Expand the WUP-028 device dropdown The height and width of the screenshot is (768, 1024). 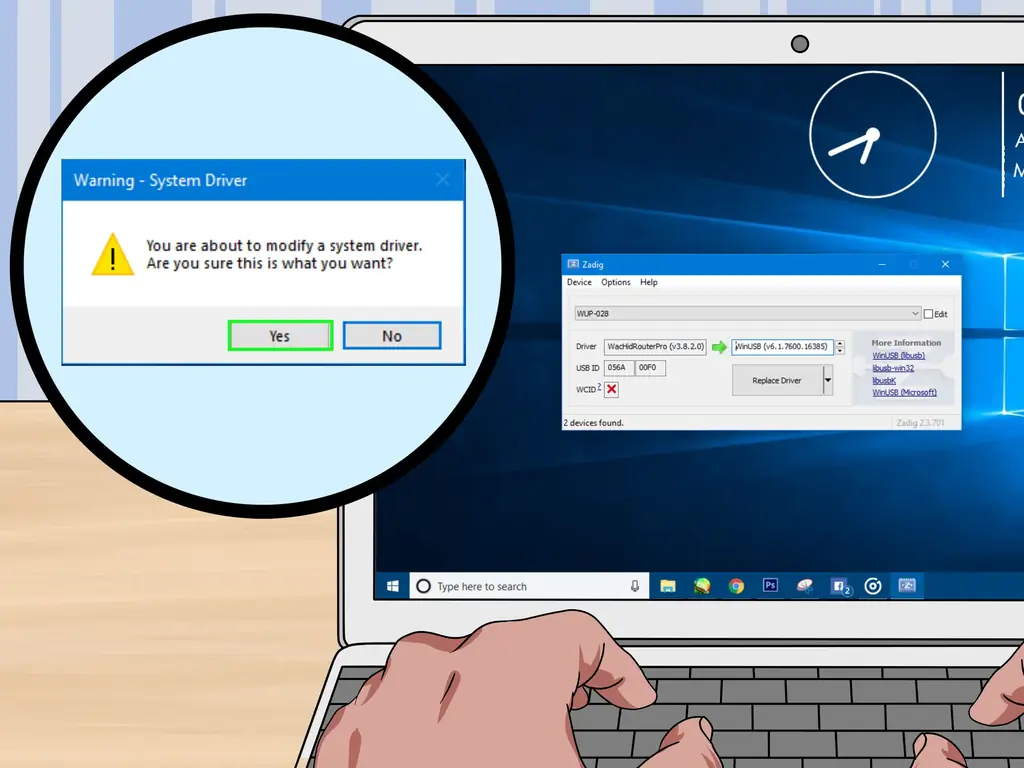point(747,313)
